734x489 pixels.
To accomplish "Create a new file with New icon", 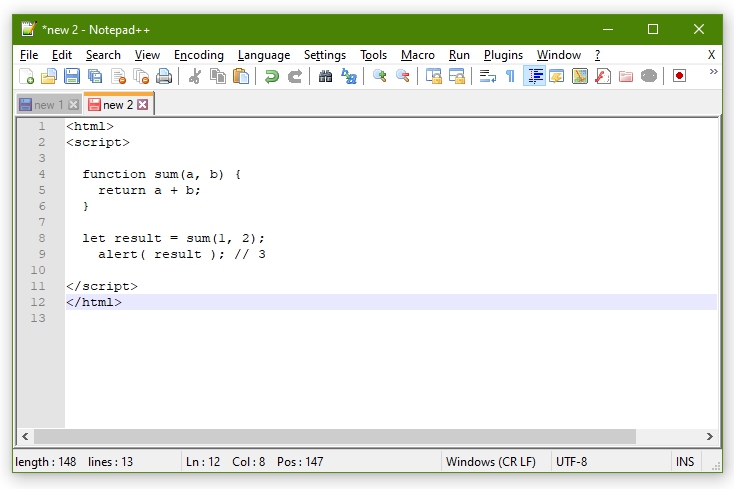I will 26,76.
